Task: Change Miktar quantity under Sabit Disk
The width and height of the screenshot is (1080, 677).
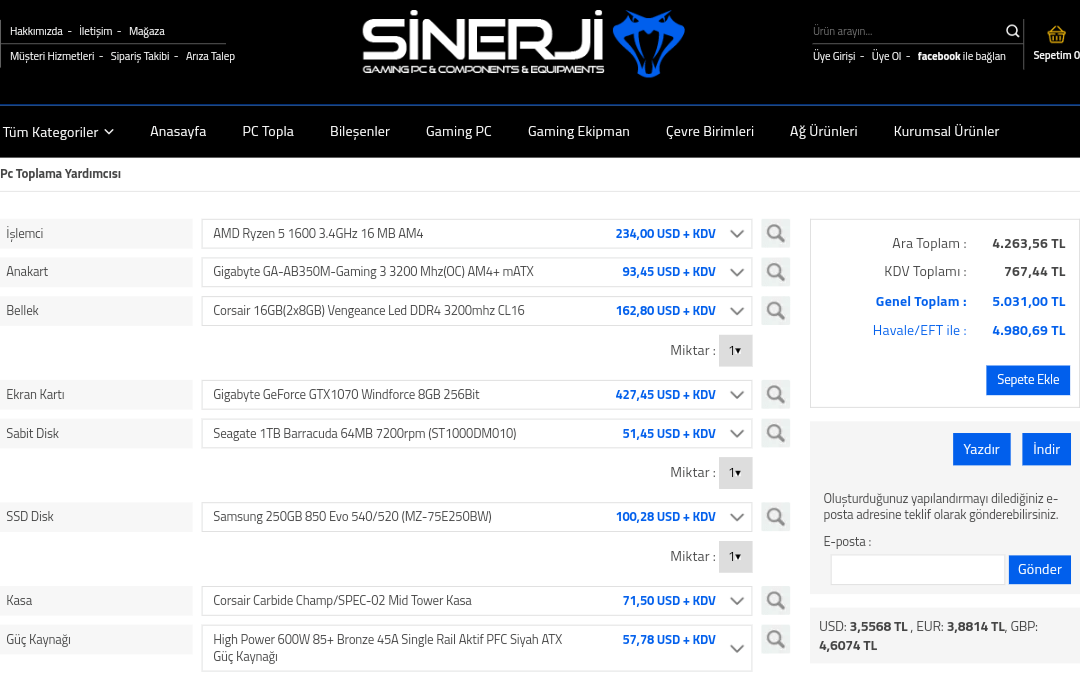Action: point(735,472)
